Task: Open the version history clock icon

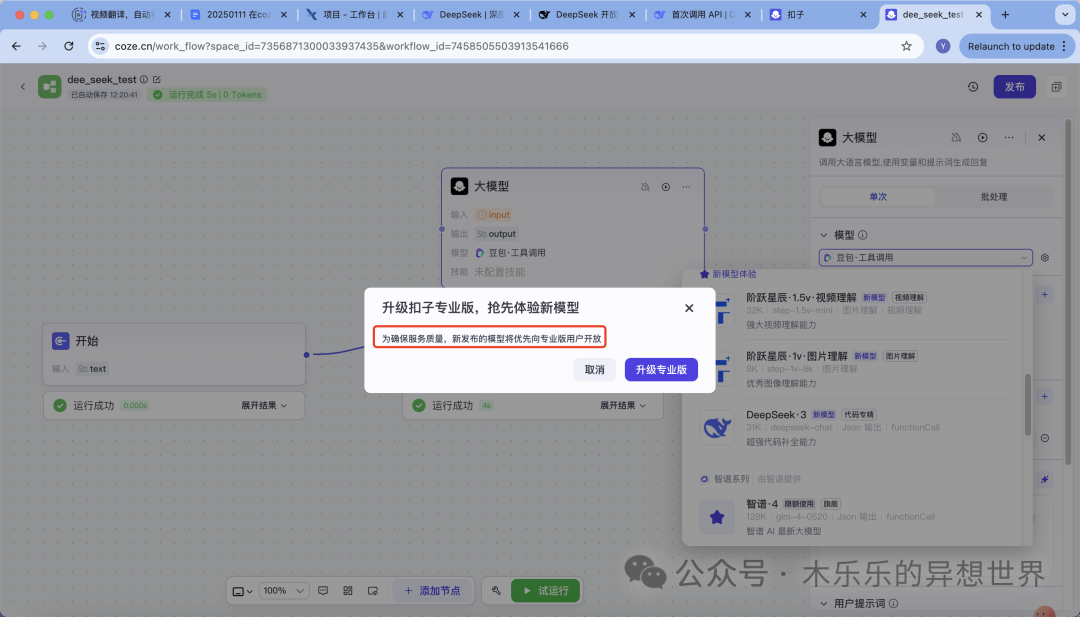Action: (x=973, y=87)
